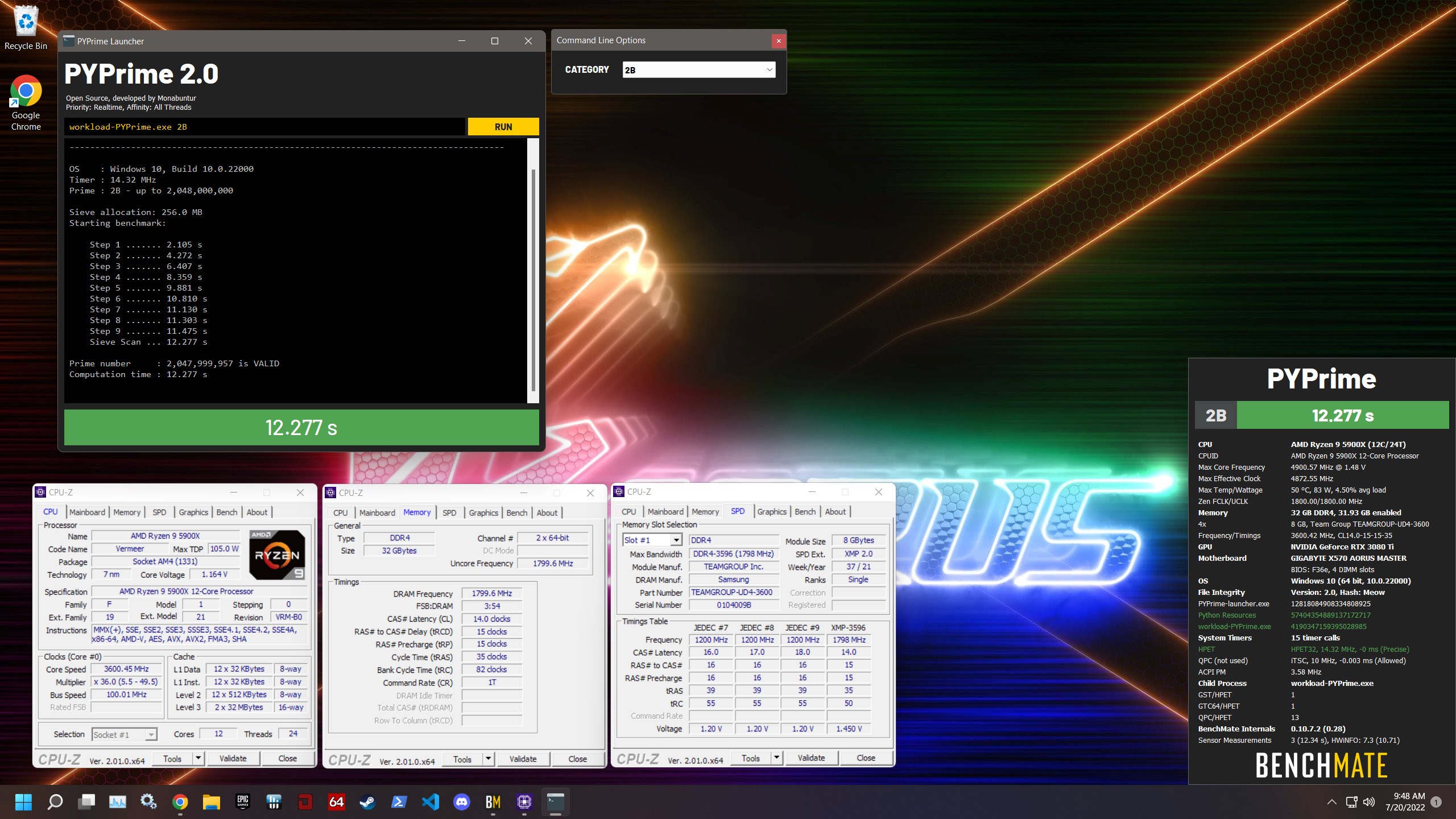Open the gears settings app in taskbar
Screen dimensions: 1456x819
pos(149,802)
